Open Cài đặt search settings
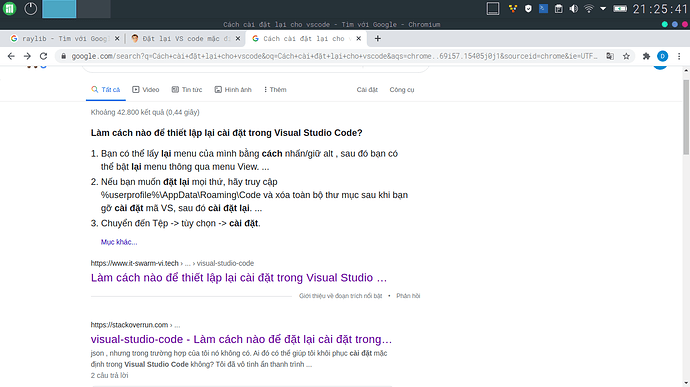Image resolution: width=690 pixels, height=387 pixels. [367, 90]
